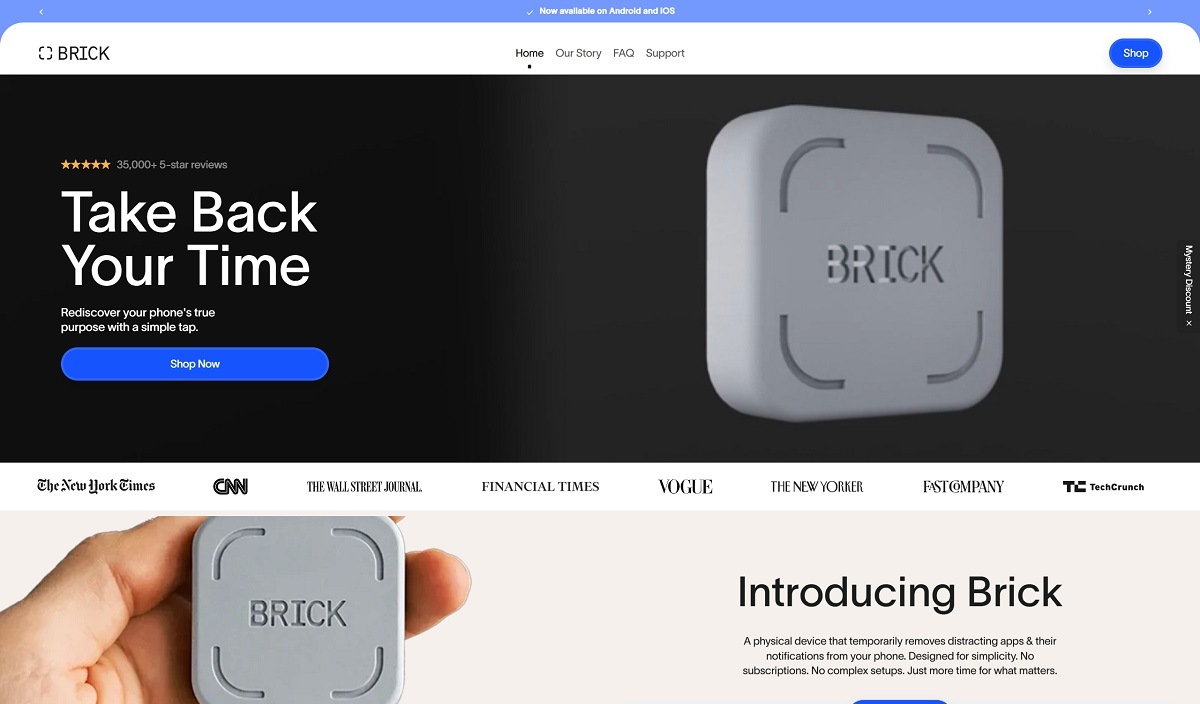Click The New York Times logo
This screenshot has width=1200, height=704.
click(x=96, y=486)
